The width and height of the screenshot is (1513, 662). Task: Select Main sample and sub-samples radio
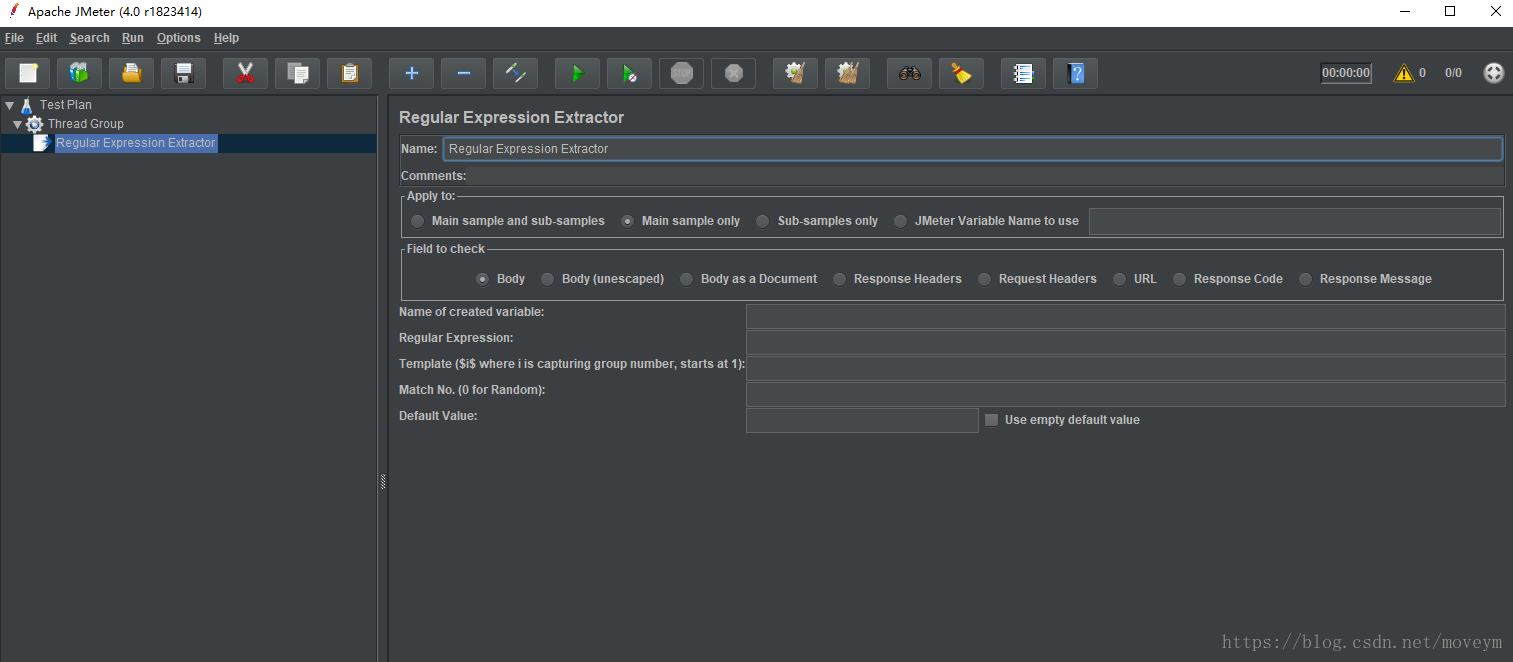click(x=417, y=221)
